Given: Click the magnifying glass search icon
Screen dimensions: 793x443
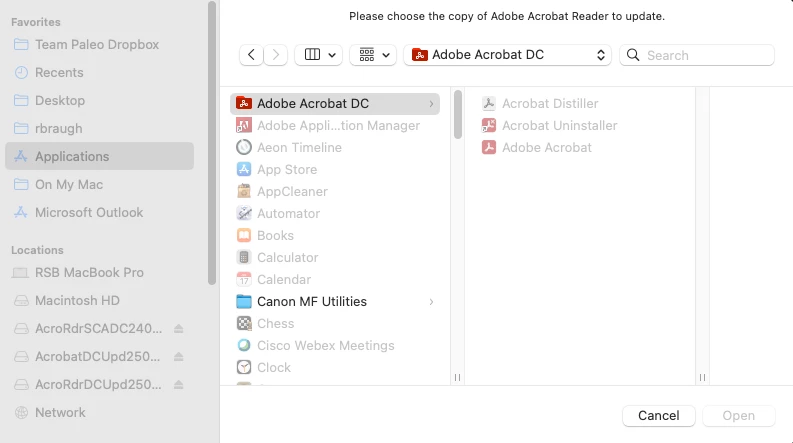Looking at the screenshot, I should tap(633, 55).
